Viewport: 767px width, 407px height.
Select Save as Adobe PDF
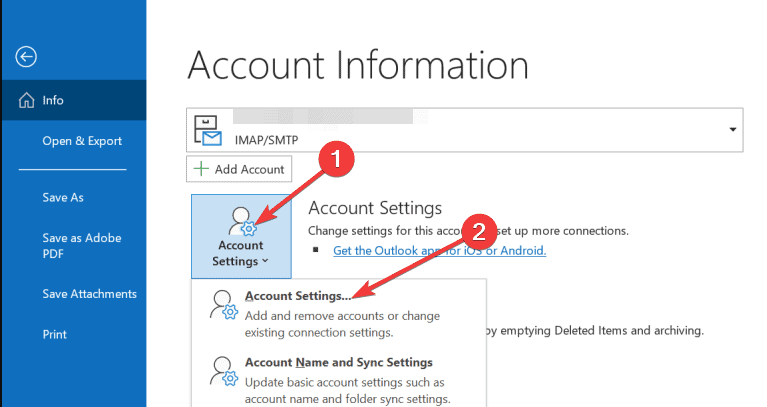tap(82, 246)
